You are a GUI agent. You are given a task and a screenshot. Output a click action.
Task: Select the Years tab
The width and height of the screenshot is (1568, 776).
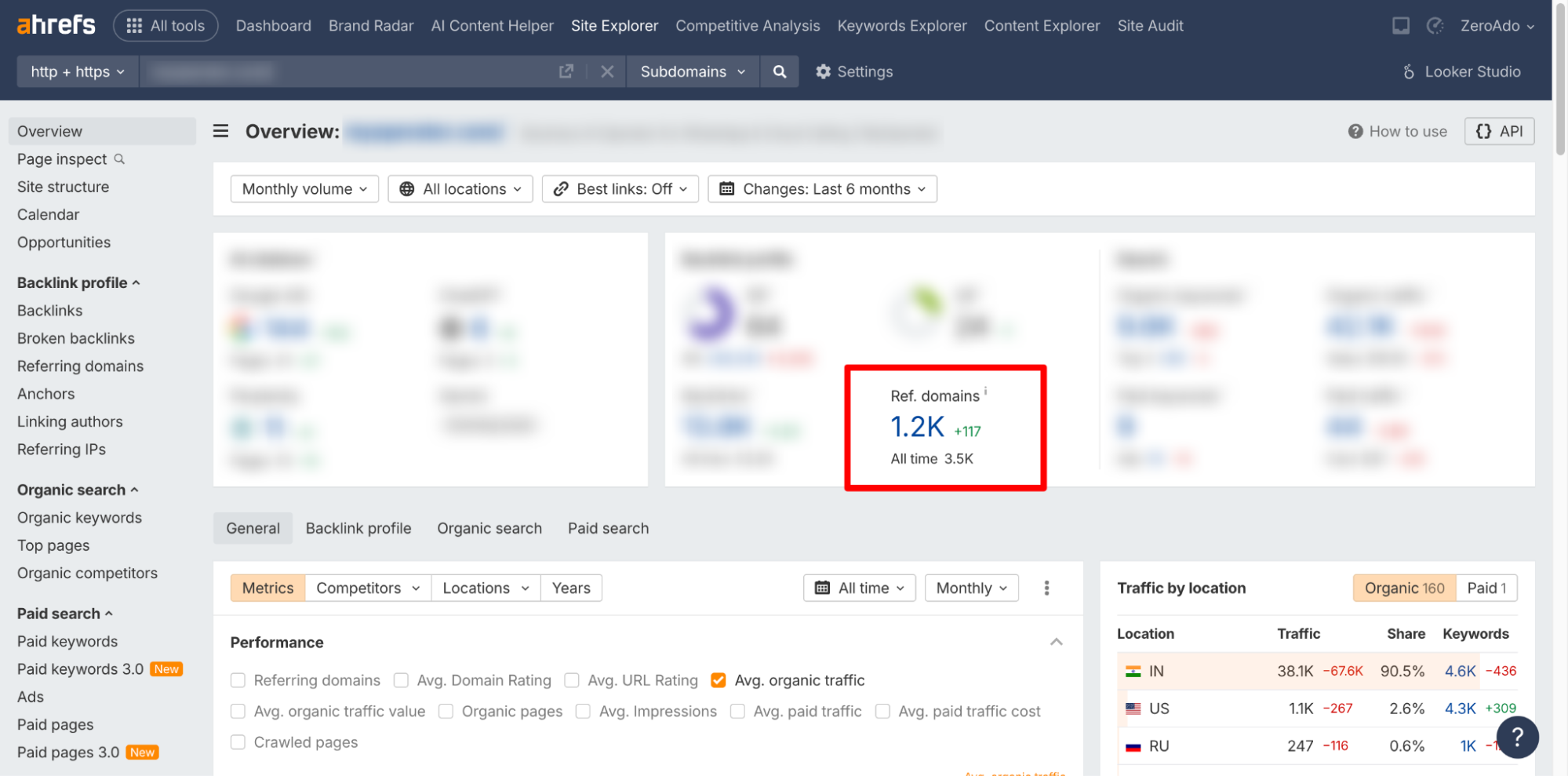pos(571,588)
